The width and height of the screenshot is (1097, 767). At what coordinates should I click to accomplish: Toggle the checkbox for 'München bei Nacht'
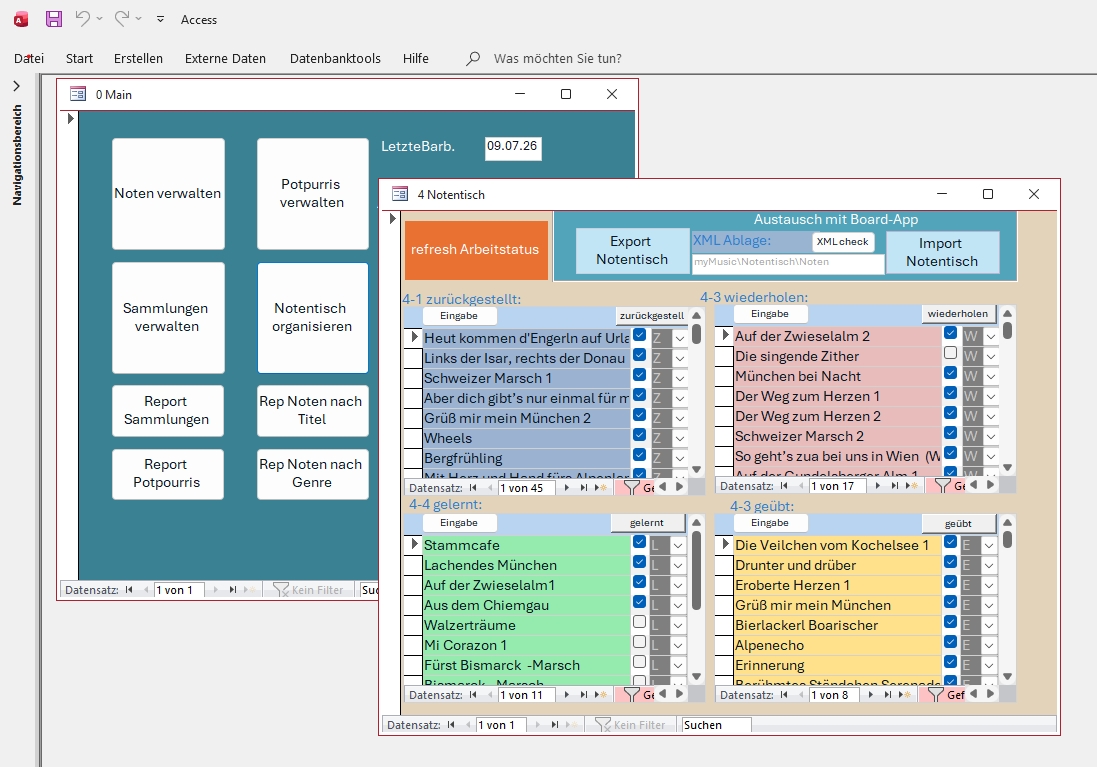click(950, 373)
